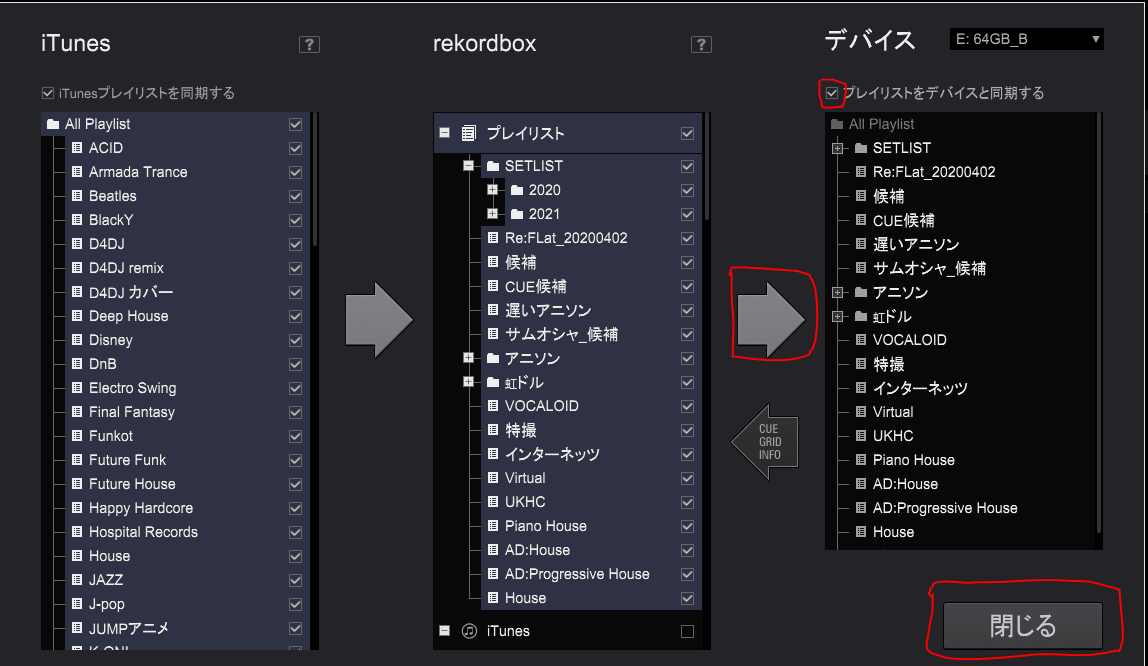
Task: Uncheck the Deep House playlist checkbox
Action: (x=295, y=316)
